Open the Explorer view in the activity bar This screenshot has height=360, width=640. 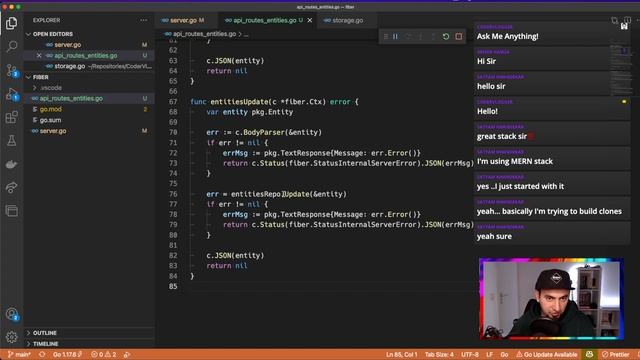tap(11, 23)
